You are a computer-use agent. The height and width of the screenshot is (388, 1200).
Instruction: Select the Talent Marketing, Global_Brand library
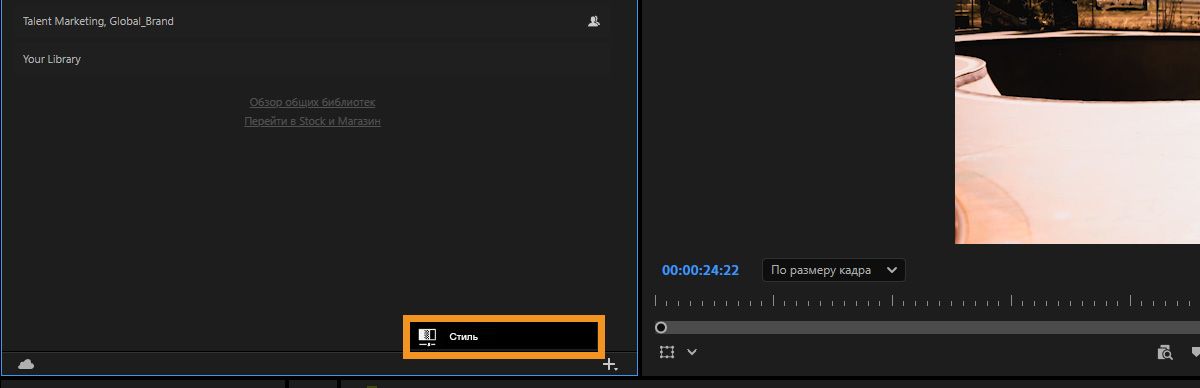[x=311, y=21]
